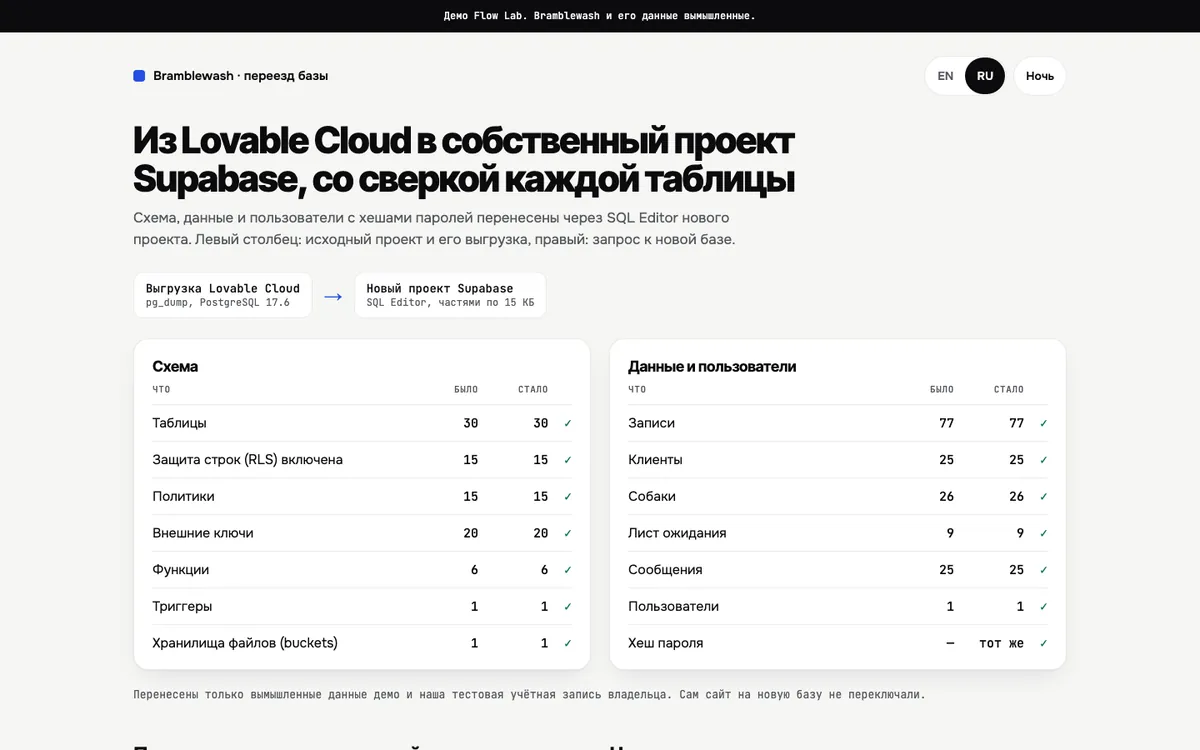Click the СТАЛО header in the Данные и пользователи card
The height and width of the screenshot is (750, 1200).
pos(1009,389)
